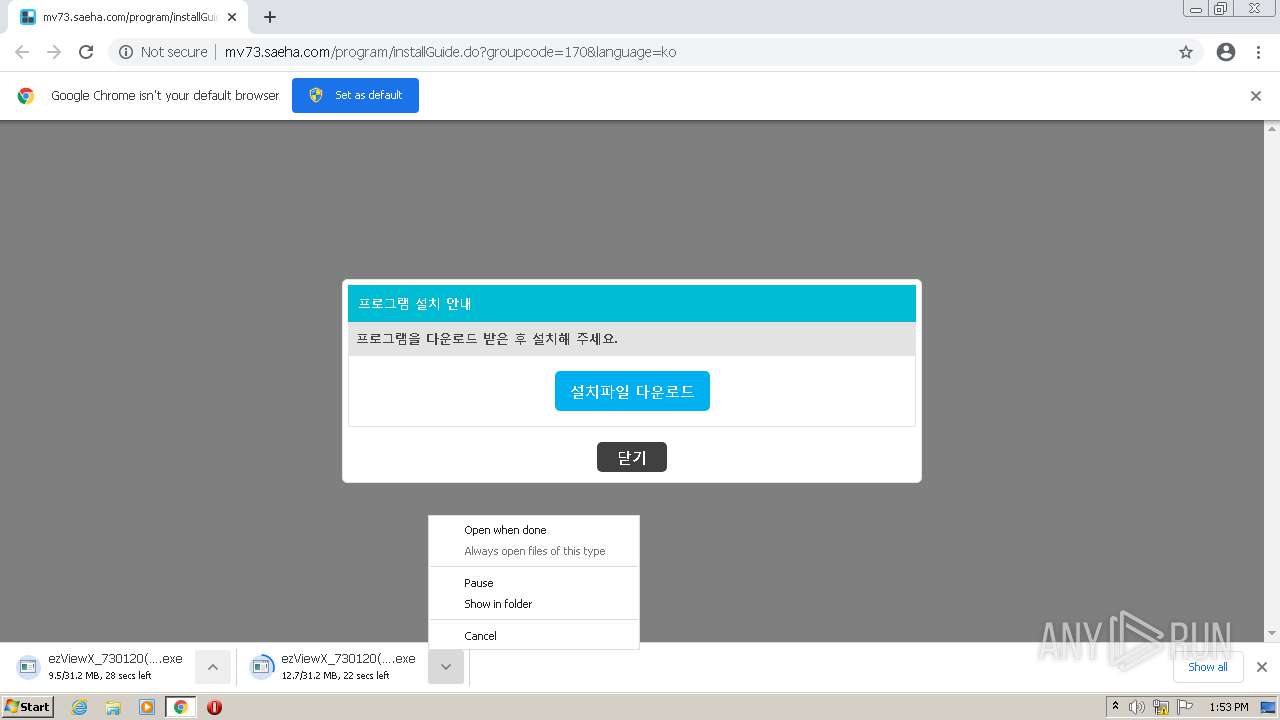Choose Always open files of this type
1280x720 pixels.
pyautogui.click(x=534, y=551)
